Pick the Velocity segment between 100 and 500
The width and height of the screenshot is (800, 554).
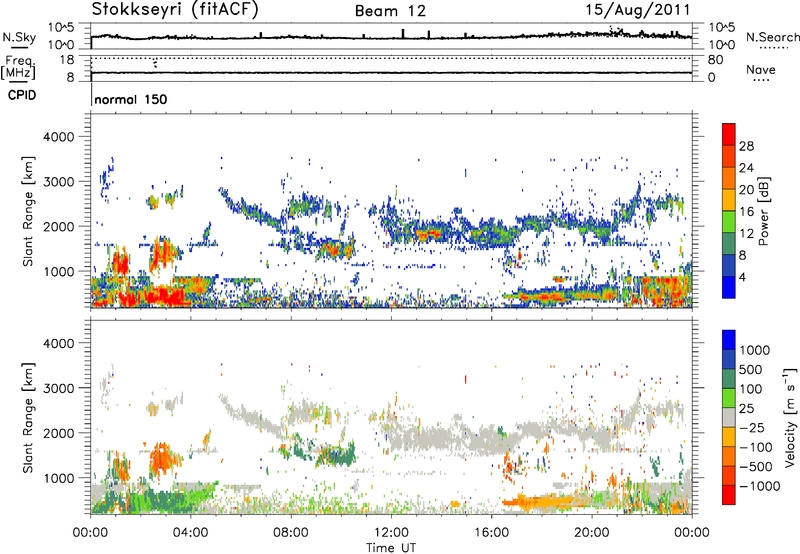pyautogui.click(x=729, y=379)
